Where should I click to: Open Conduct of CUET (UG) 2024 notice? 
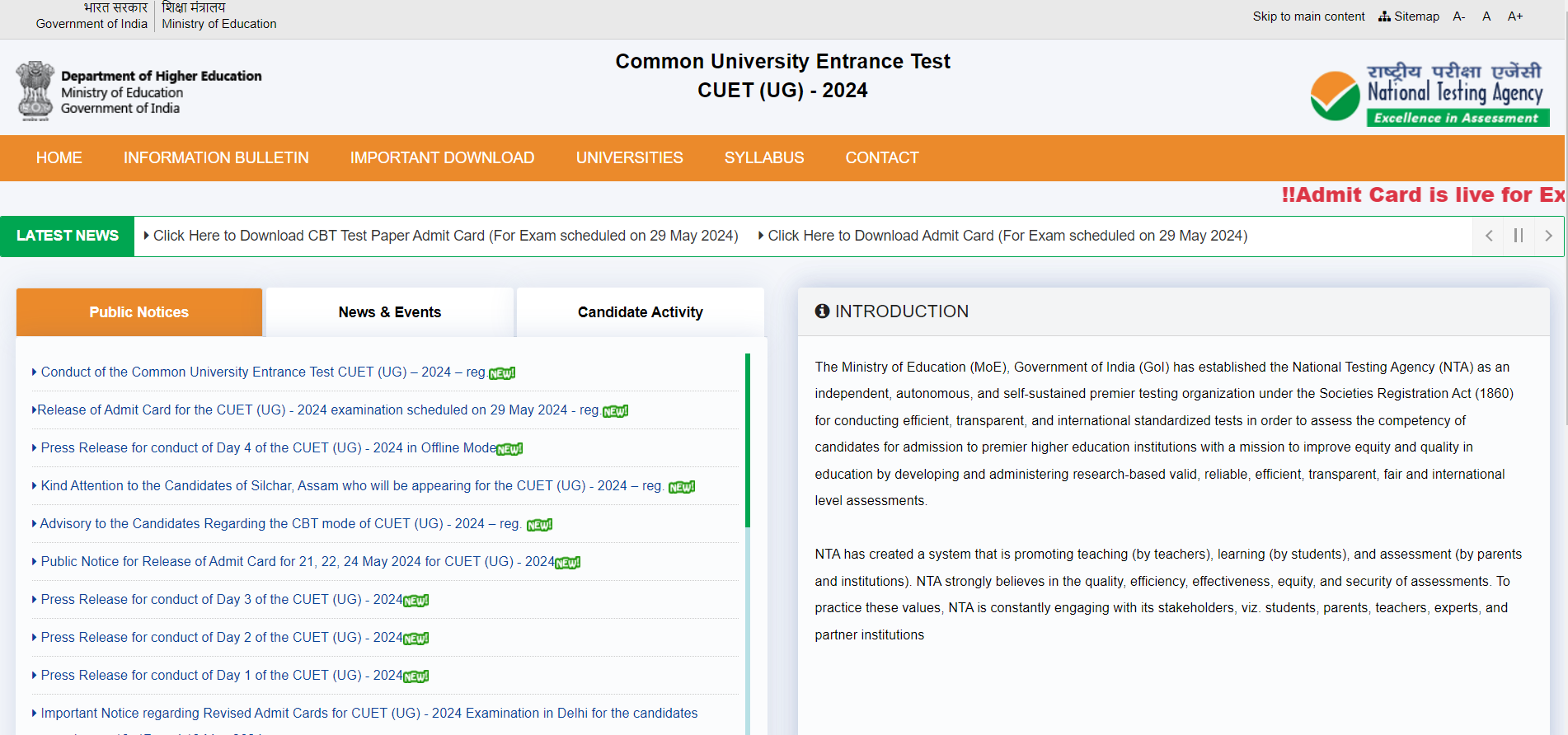click(263, 372)
